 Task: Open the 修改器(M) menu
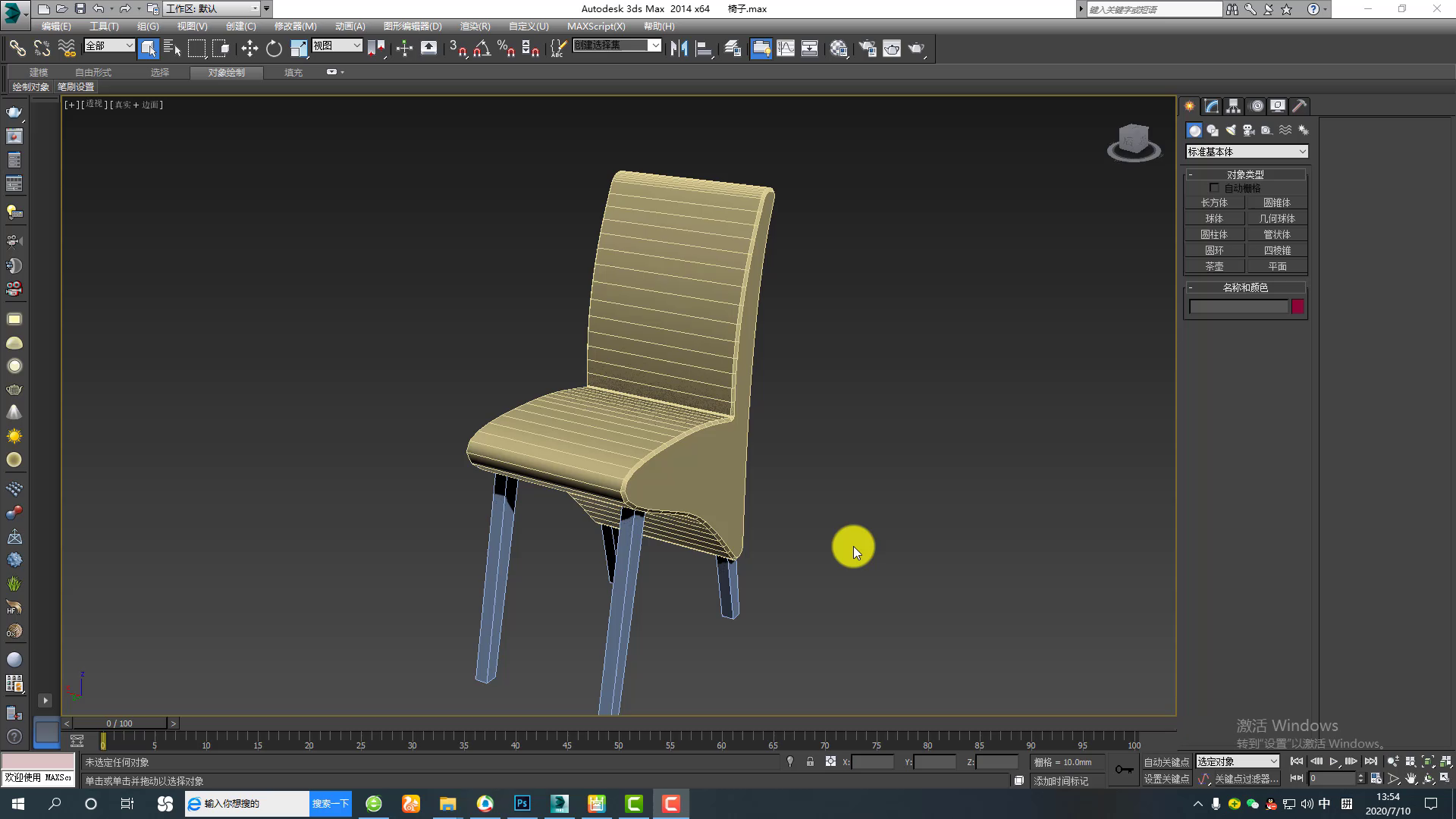click(x=295, y=26)
